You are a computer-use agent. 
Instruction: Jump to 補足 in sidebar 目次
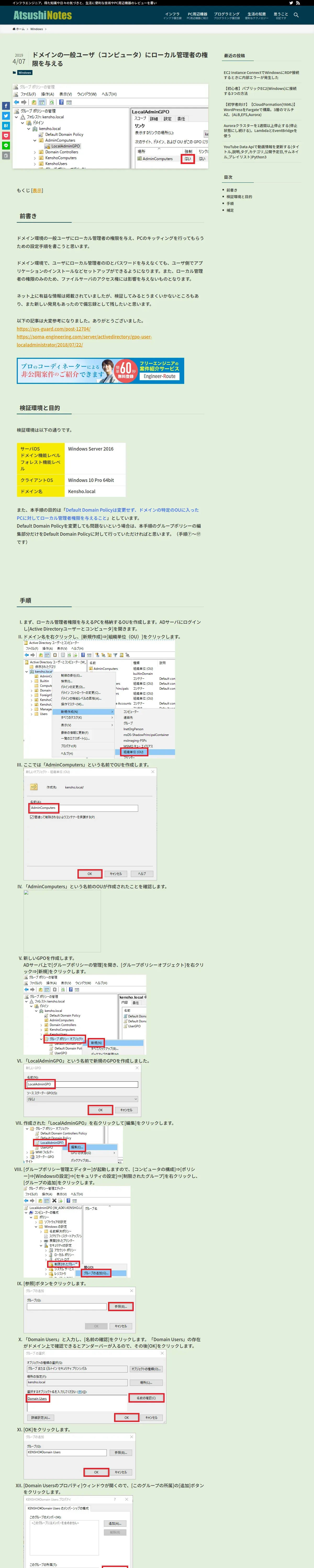[230, 210]
